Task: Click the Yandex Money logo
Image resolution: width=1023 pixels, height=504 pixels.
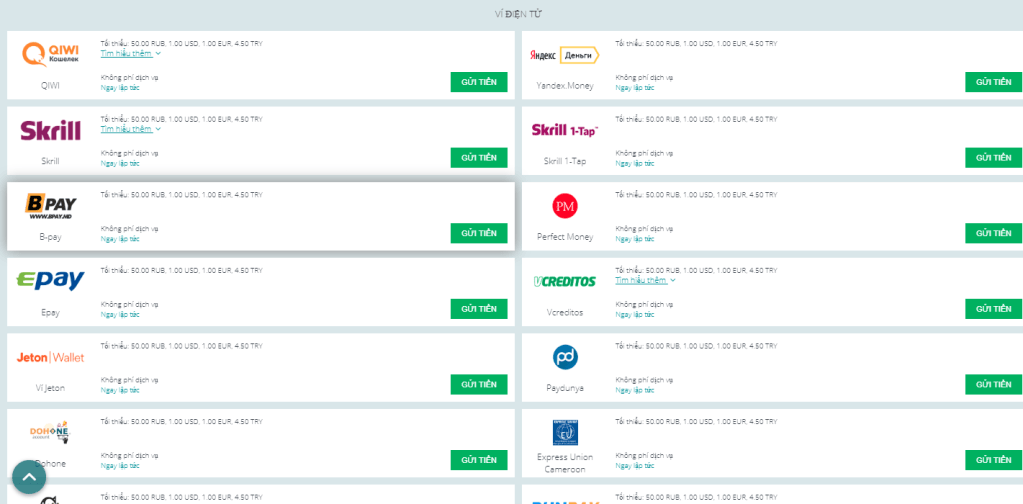Action: click(x=565, y=55)
